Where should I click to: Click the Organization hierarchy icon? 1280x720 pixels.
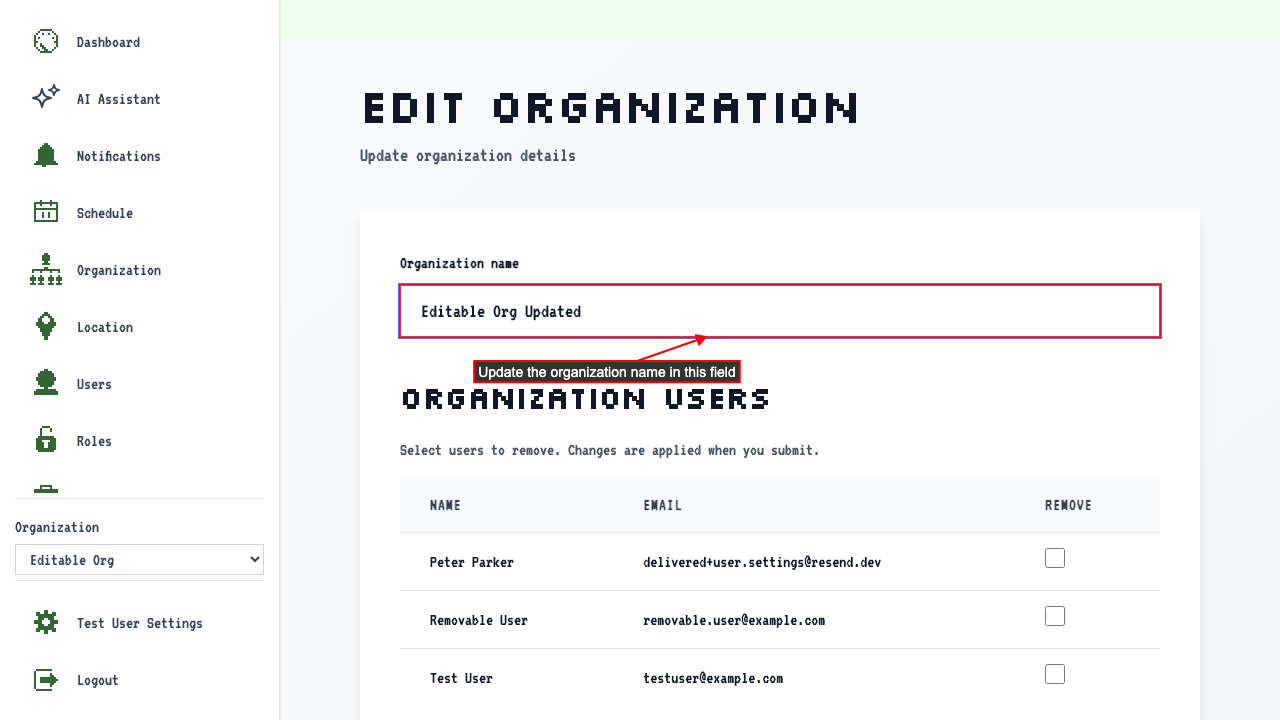(x=46, y=270)
